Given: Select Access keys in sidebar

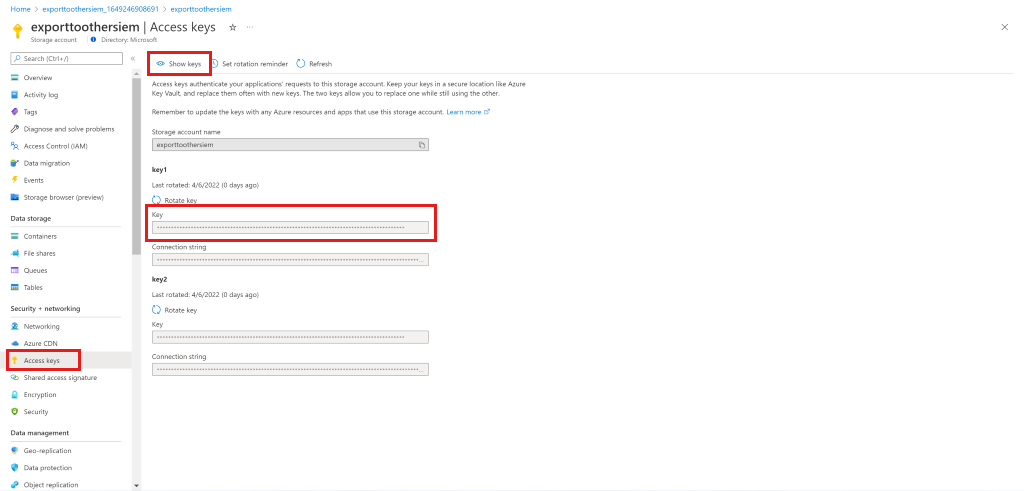Looking at the screenshot, I should coord(43,360).
